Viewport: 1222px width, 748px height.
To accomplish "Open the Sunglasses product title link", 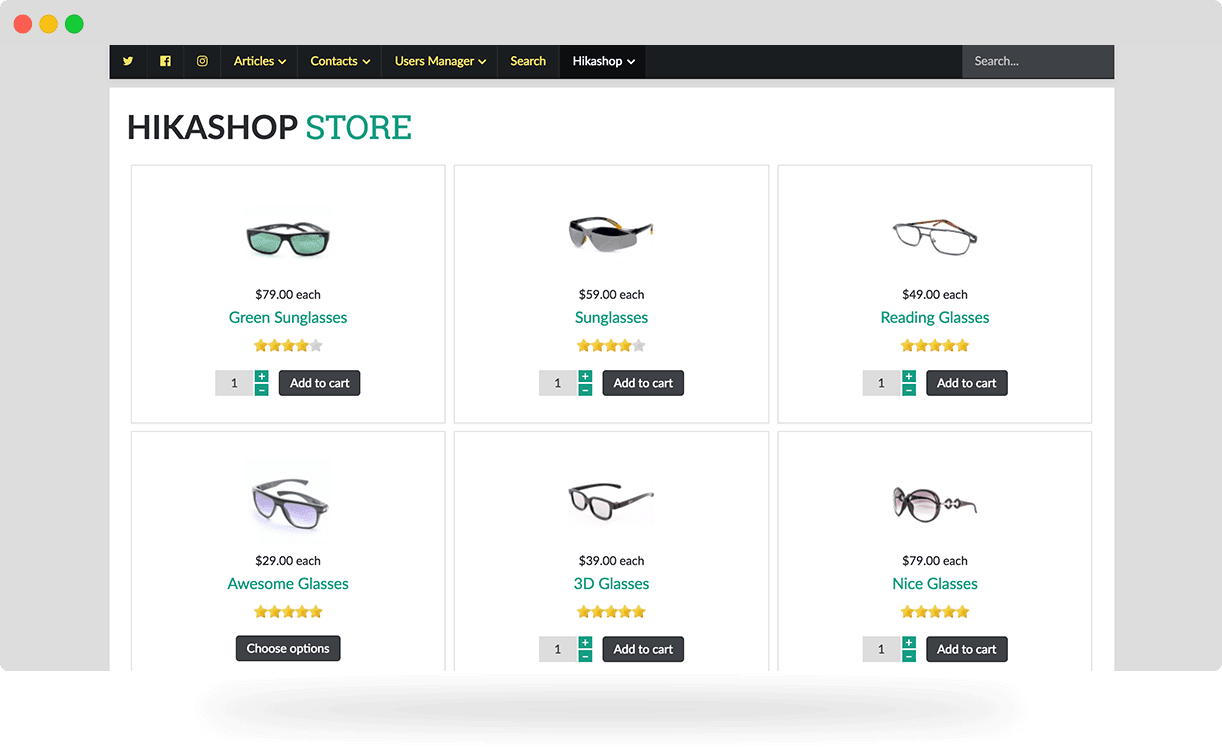I will [611, 318].
